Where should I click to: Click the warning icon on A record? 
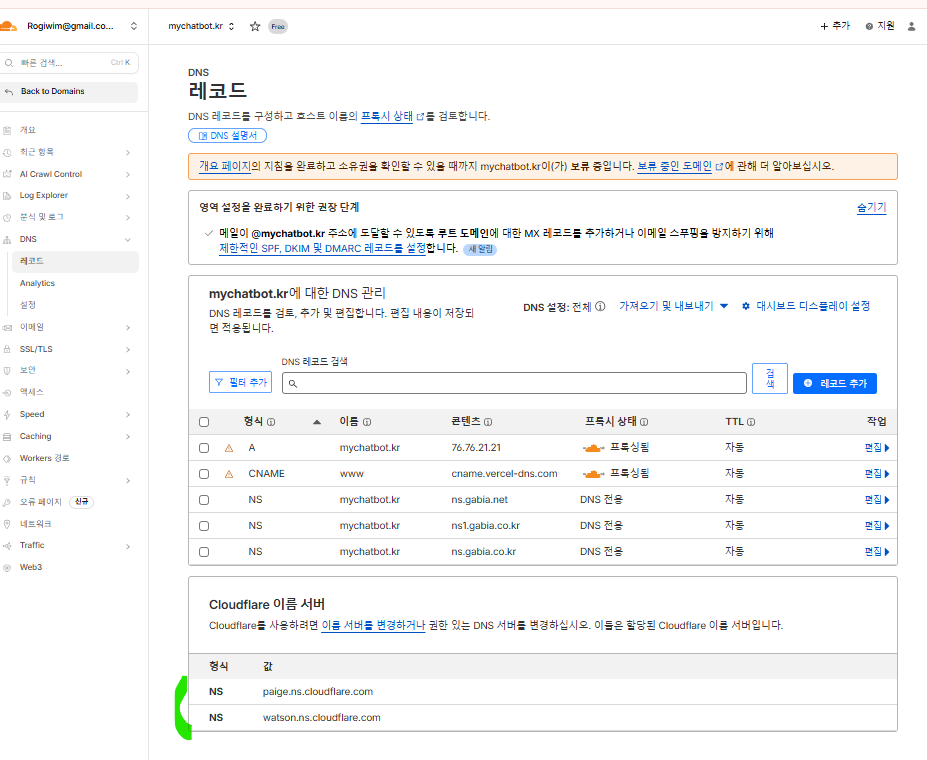click(229, 449)
